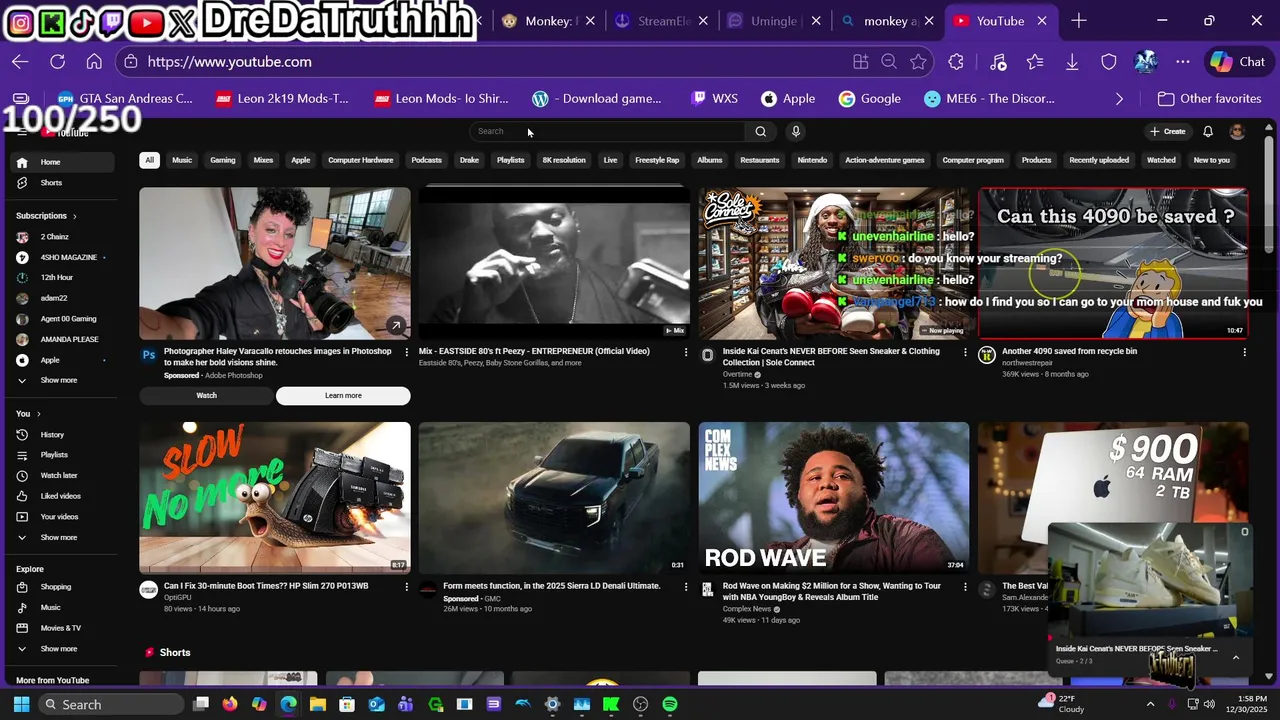The width and height of the screenshot is (1280, 720).
Task: Select the Recently uploaded filter chip
Action: (x=1099, y=160)
